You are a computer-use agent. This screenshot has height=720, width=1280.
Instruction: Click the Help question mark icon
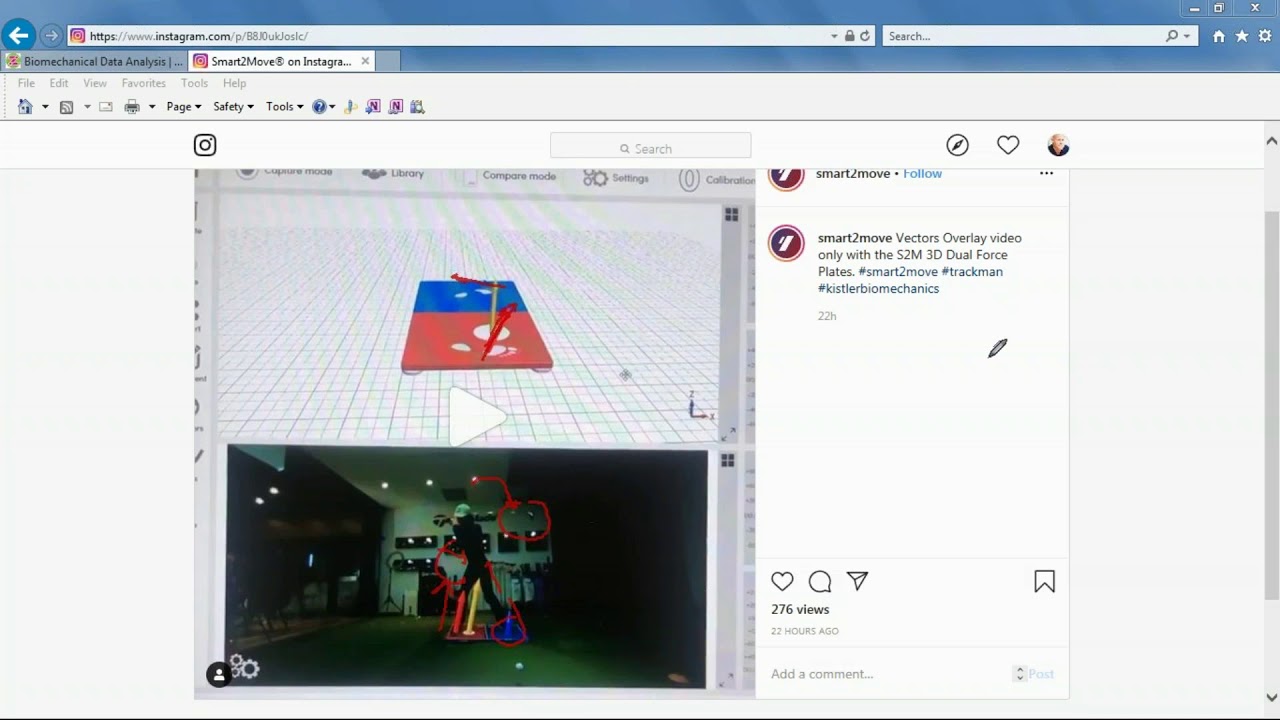point(319,107)
